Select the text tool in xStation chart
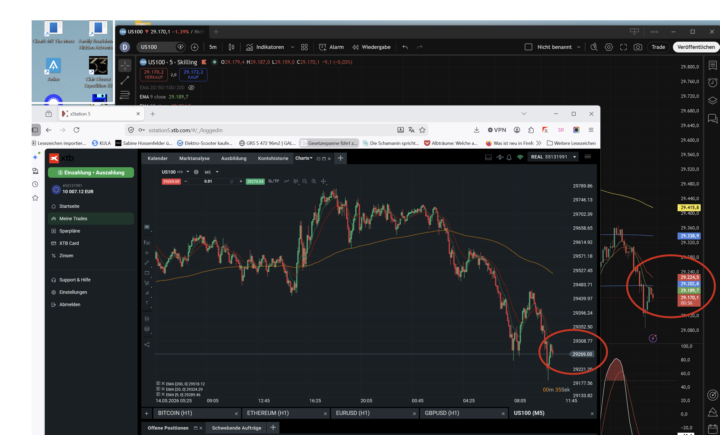720x435 pixels. coord(147,303)
